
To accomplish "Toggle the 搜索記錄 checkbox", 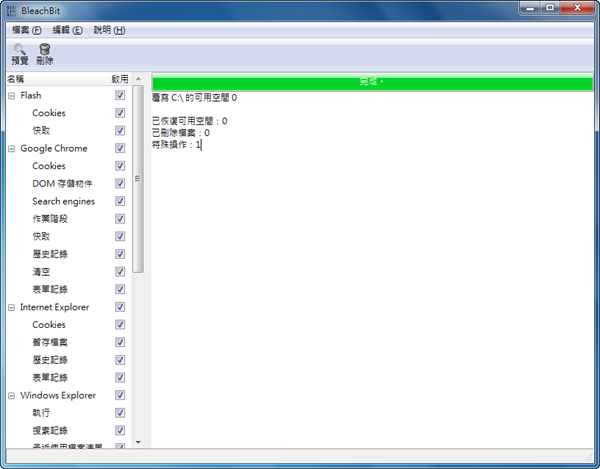I will pos(120,430).
